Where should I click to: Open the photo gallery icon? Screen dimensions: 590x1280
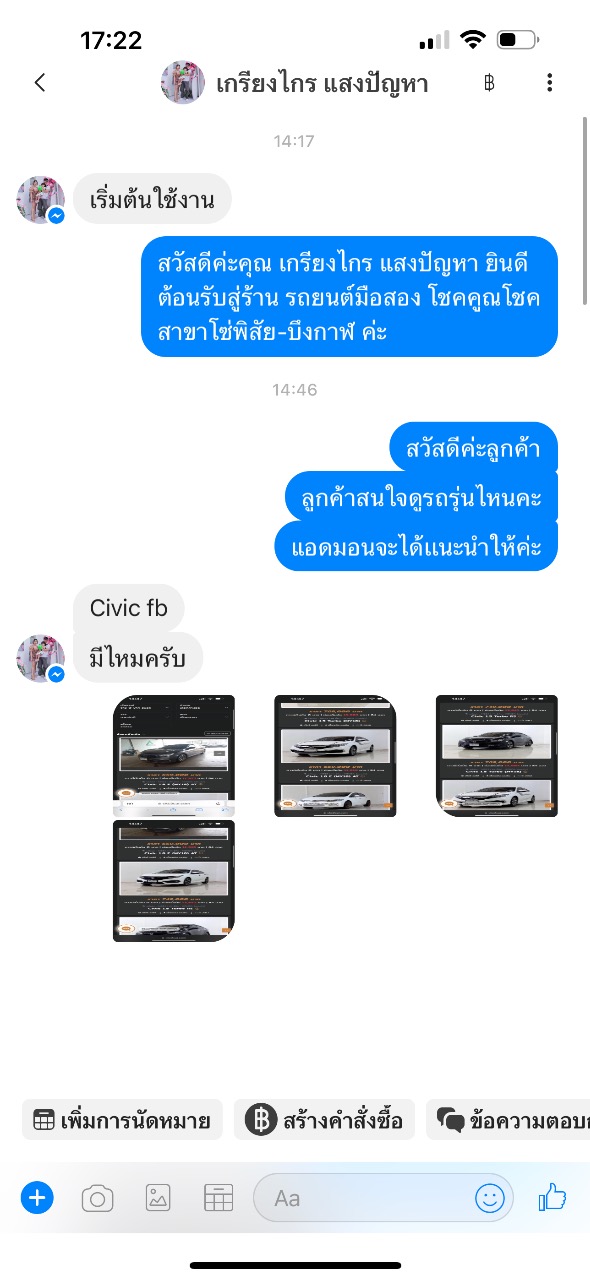(x=158, y=1197)
